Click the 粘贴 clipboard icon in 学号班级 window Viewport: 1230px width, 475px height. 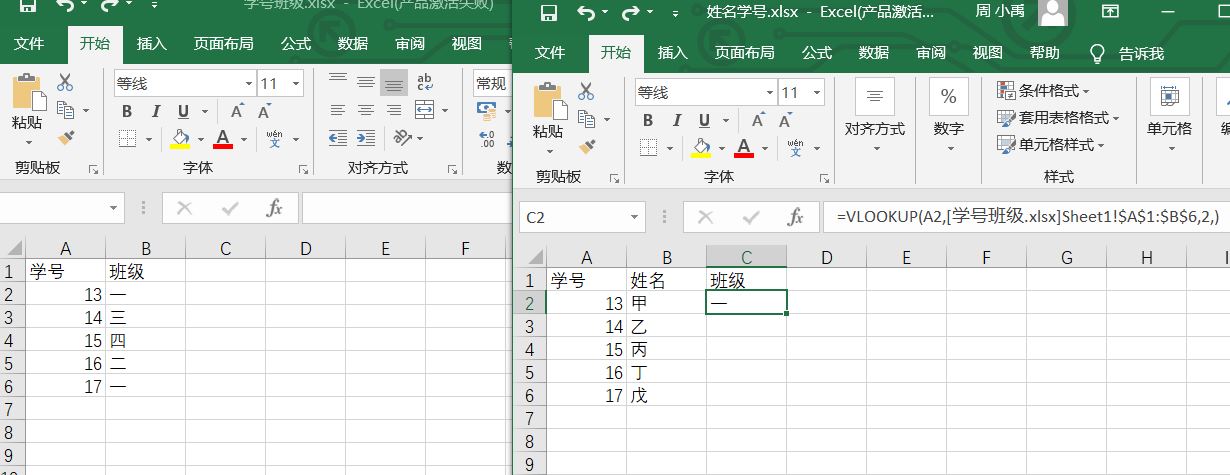tap(27, 92)
